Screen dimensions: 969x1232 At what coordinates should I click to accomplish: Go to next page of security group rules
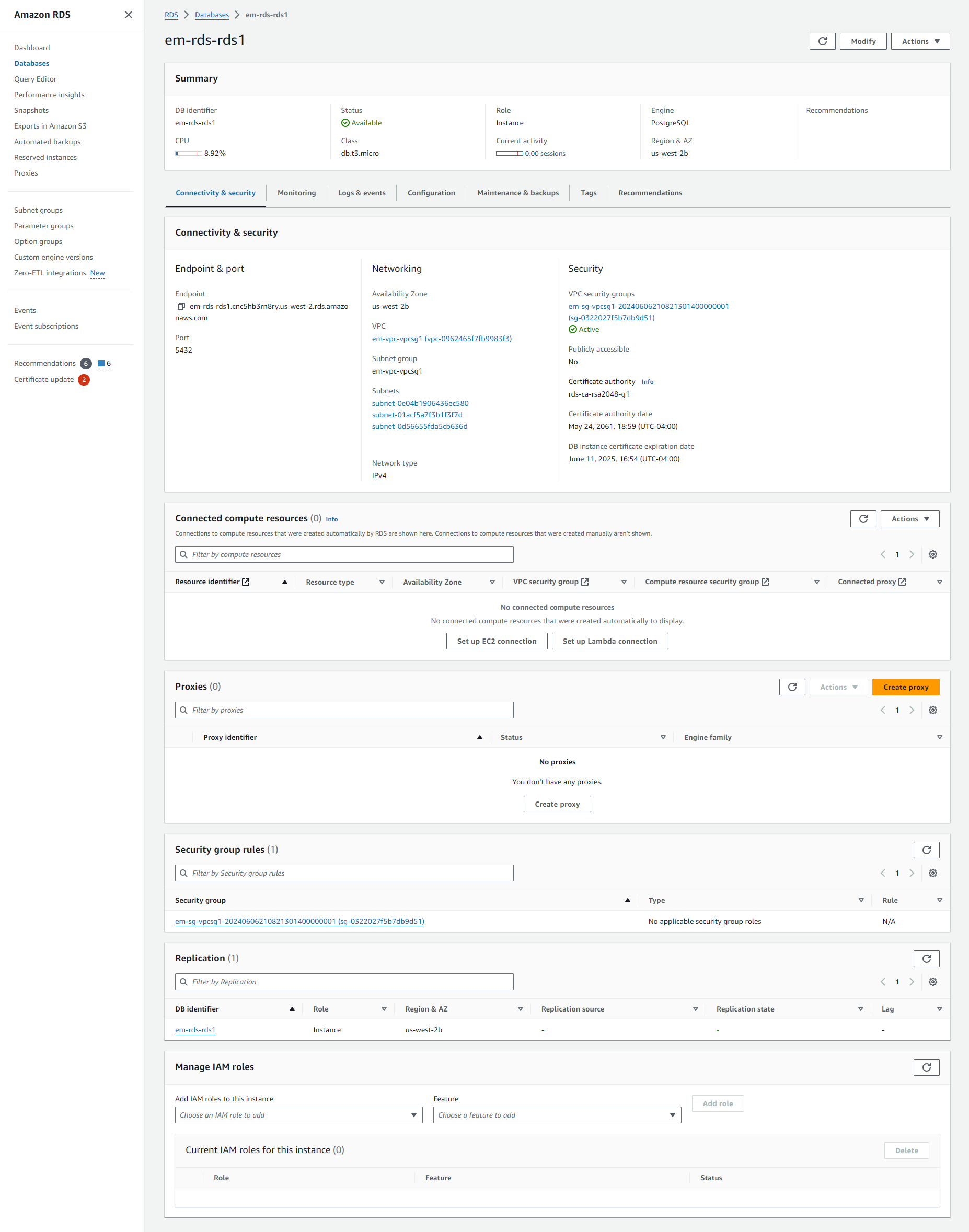912,873
